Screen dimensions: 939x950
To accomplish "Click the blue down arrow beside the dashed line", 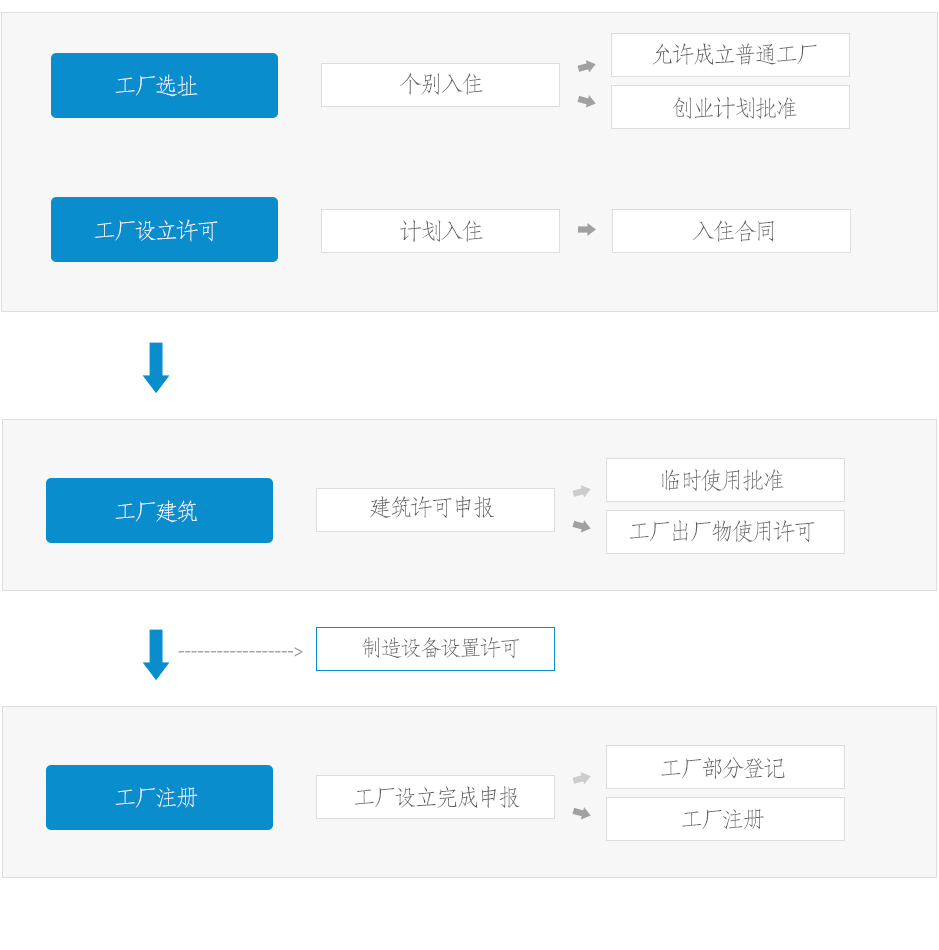I will point(156,655).
